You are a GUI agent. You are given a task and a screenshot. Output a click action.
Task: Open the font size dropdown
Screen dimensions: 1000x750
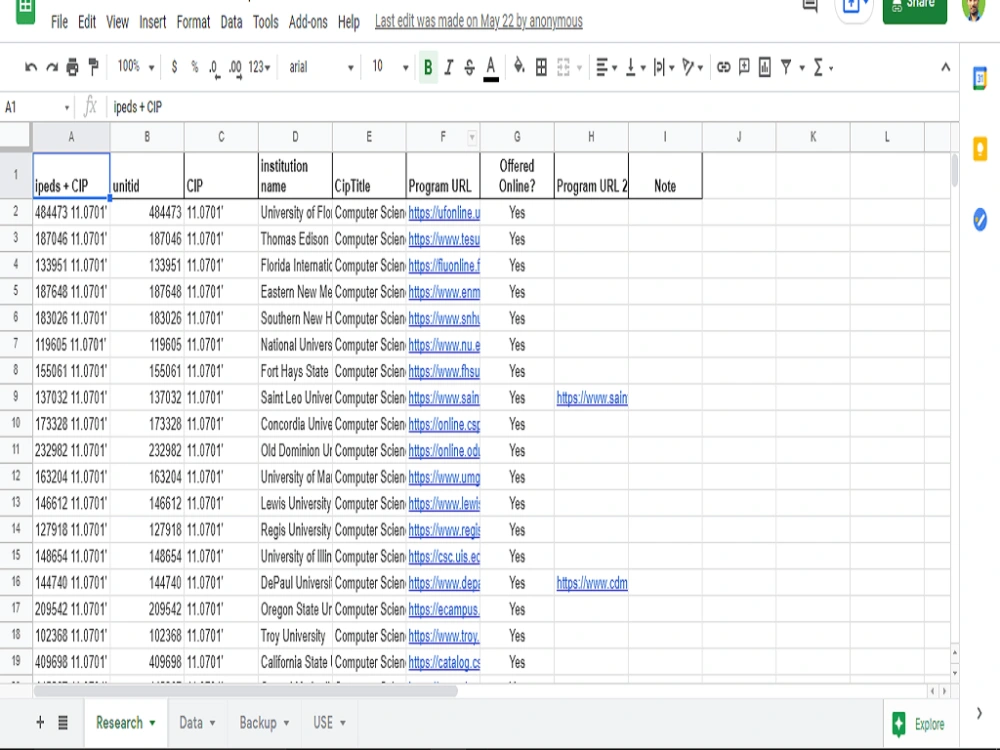(390, 67)
